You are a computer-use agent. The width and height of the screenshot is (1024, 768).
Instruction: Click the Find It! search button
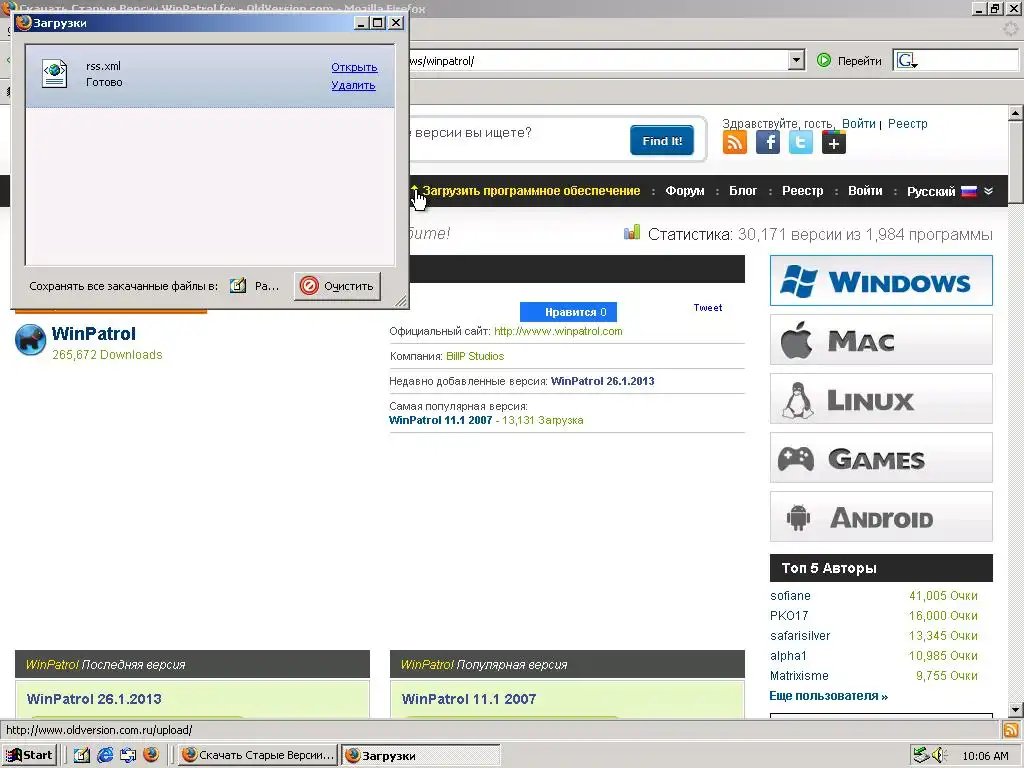(662, 140)
